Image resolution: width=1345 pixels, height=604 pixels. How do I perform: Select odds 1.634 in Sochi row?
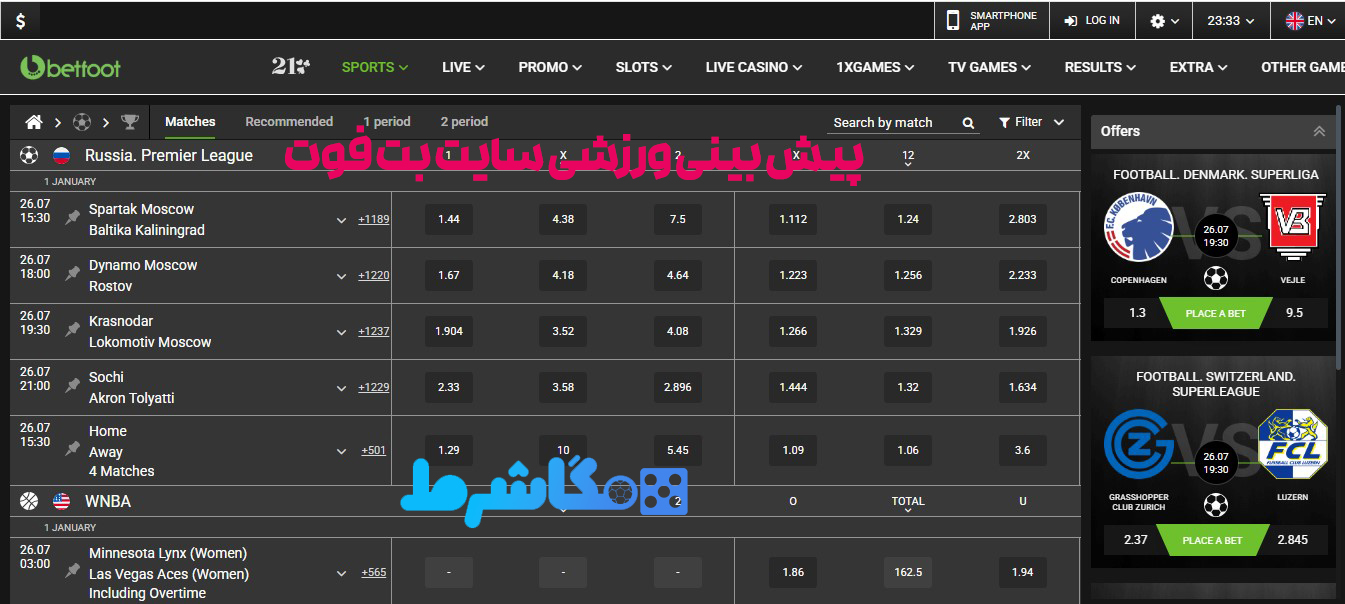pyautogui.click(x=1023, y=387)
